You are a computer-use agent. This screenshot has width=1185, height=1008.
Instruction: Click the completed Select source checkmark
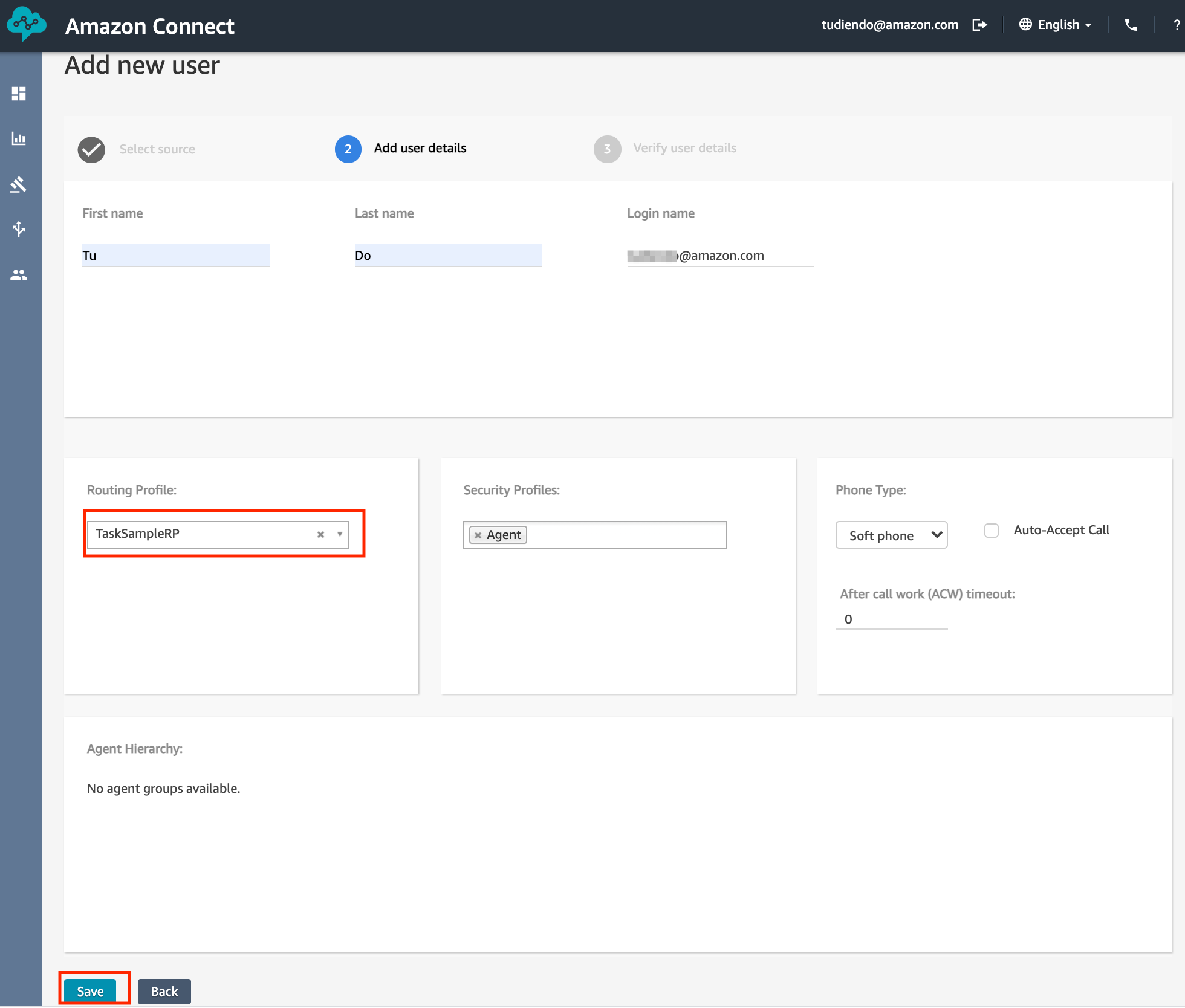(91, 149)
